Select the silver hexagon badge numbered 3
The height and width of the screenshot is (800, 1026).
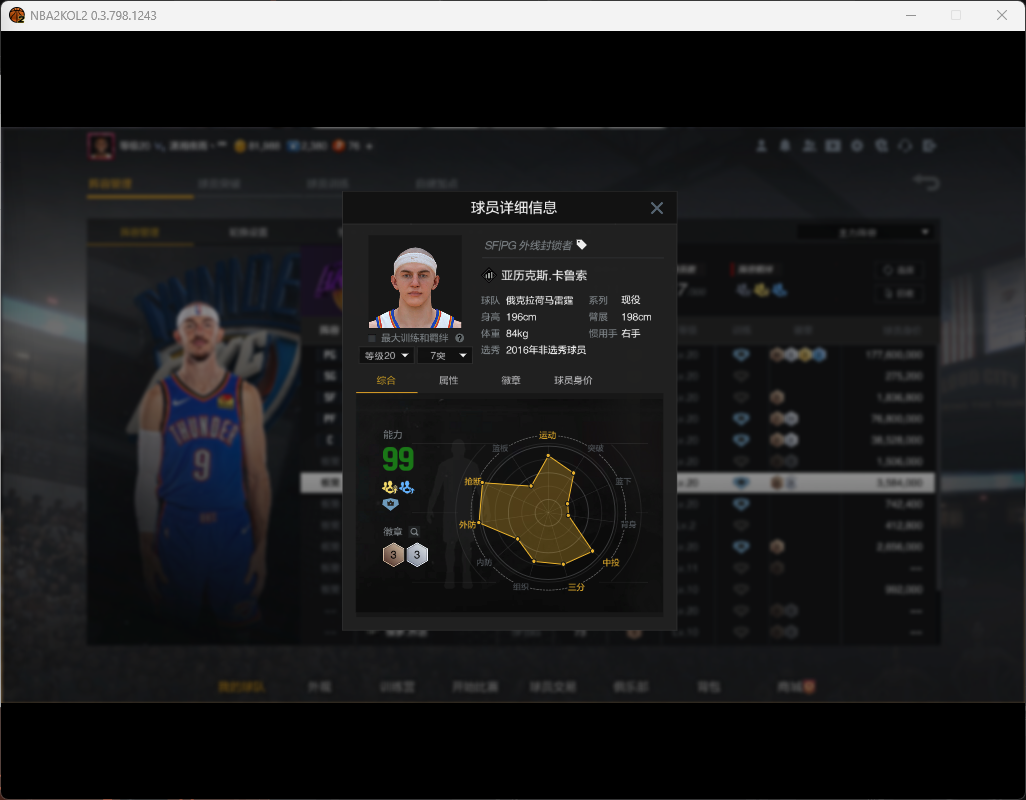pos(417,555)
